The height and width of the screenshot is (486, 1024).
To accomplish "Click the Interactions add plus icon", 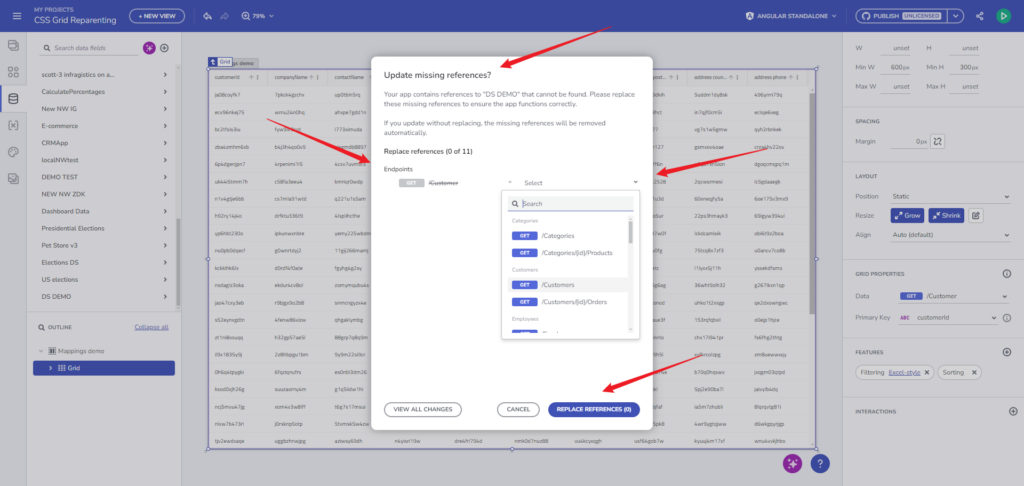I will (1013, 412).
